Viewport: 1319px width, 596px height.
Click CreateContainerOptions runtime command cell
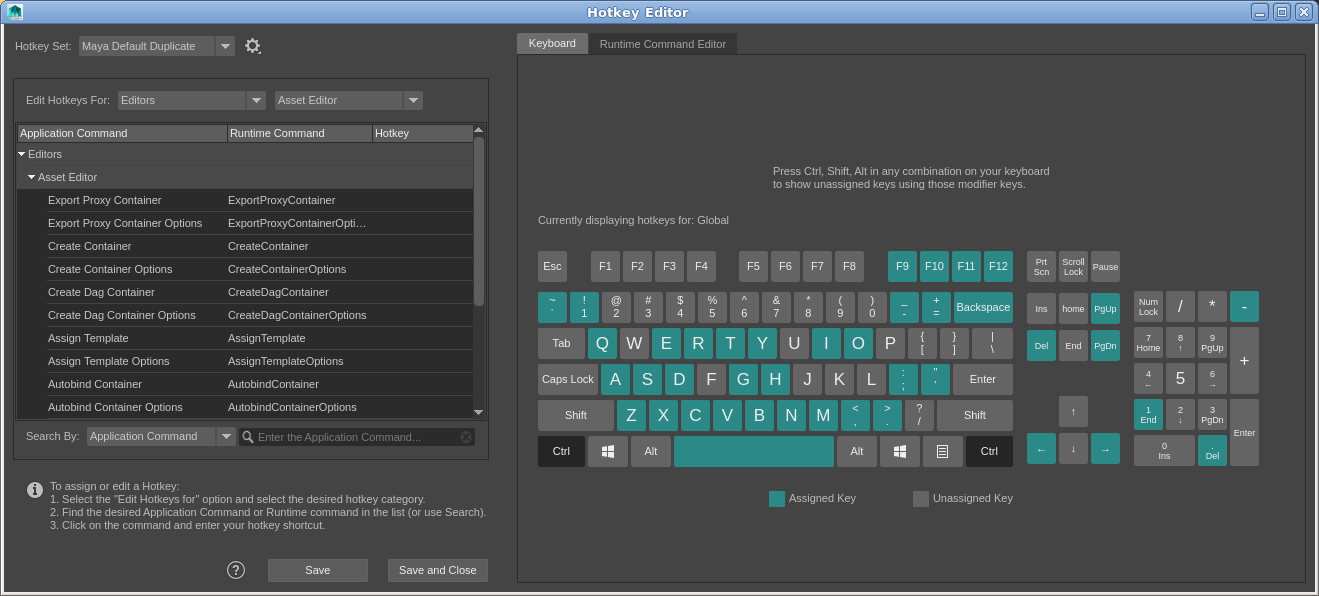(x=287, y=269)
